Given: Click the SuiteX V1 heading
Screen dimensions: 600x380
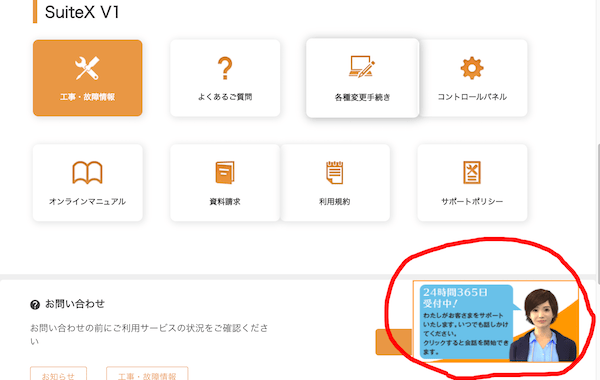Looking at the screenshot, I should pyautogui.click(x=82, y=12).
